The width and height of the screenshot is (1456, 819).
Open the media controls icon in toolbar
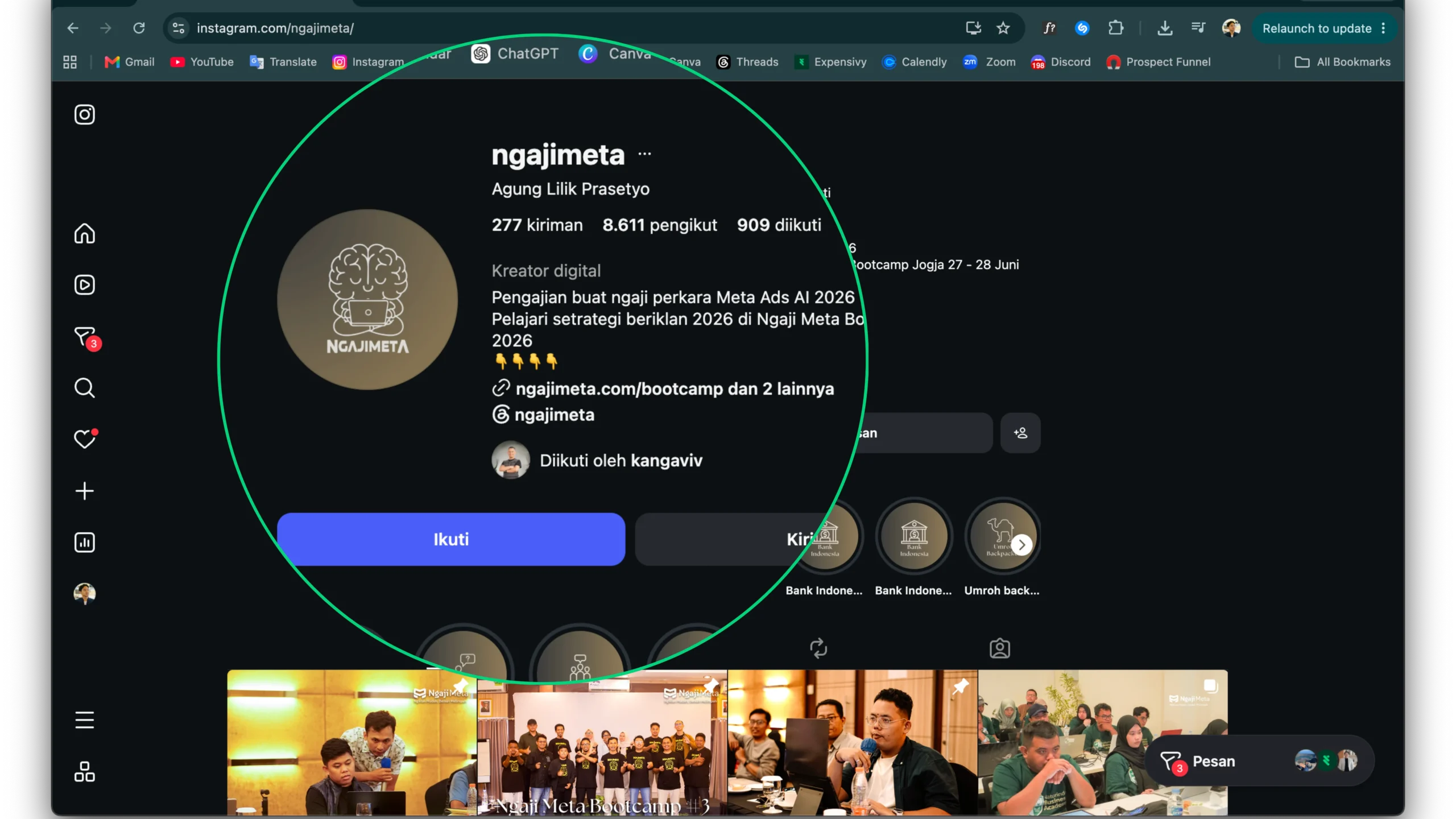pyautogui.click(x=1198, y=28)
